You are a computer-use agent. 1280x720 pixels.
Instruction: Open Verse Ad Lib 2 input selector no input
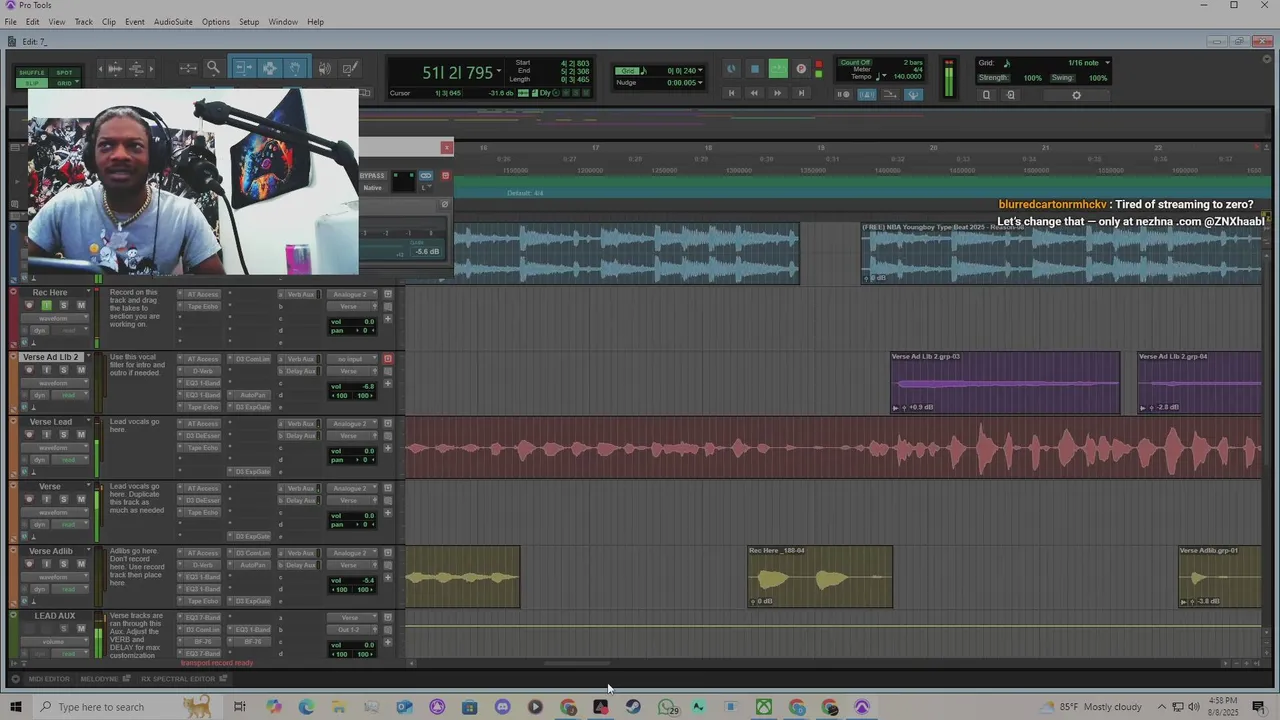pyautogui.click(x=352, y=359)
